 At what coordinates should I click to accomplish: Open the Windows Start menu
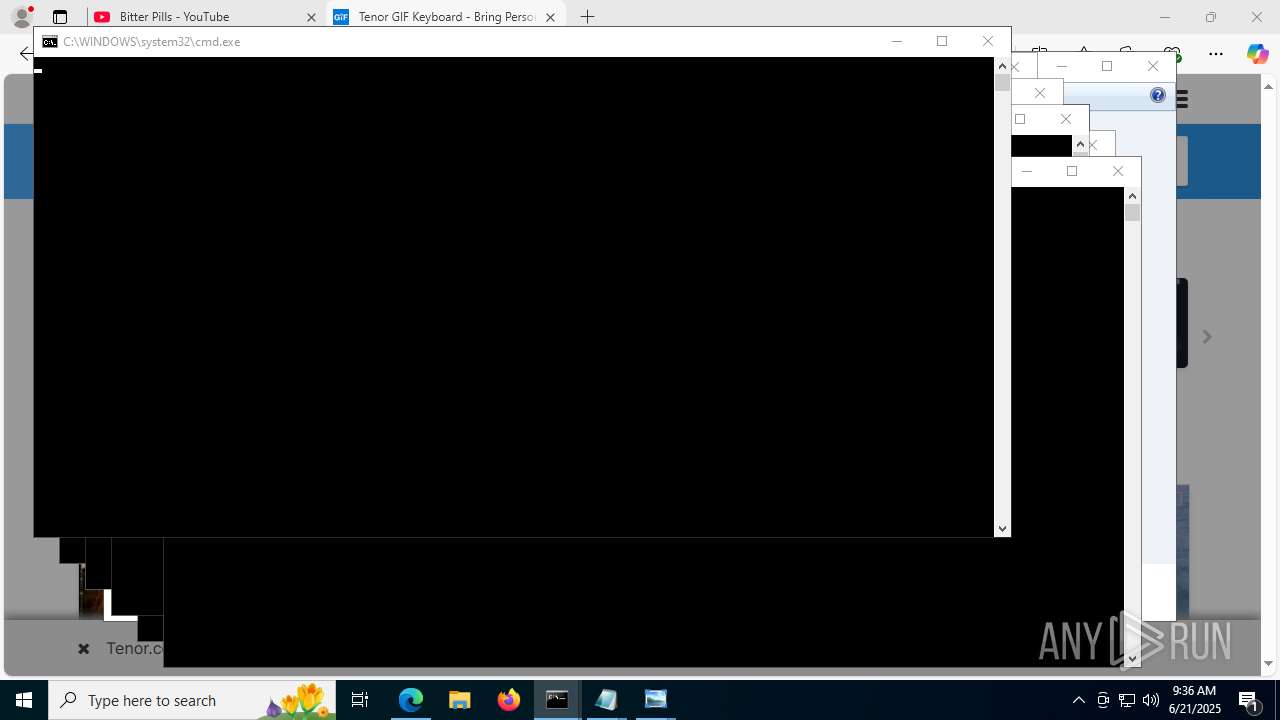[24, 700]
